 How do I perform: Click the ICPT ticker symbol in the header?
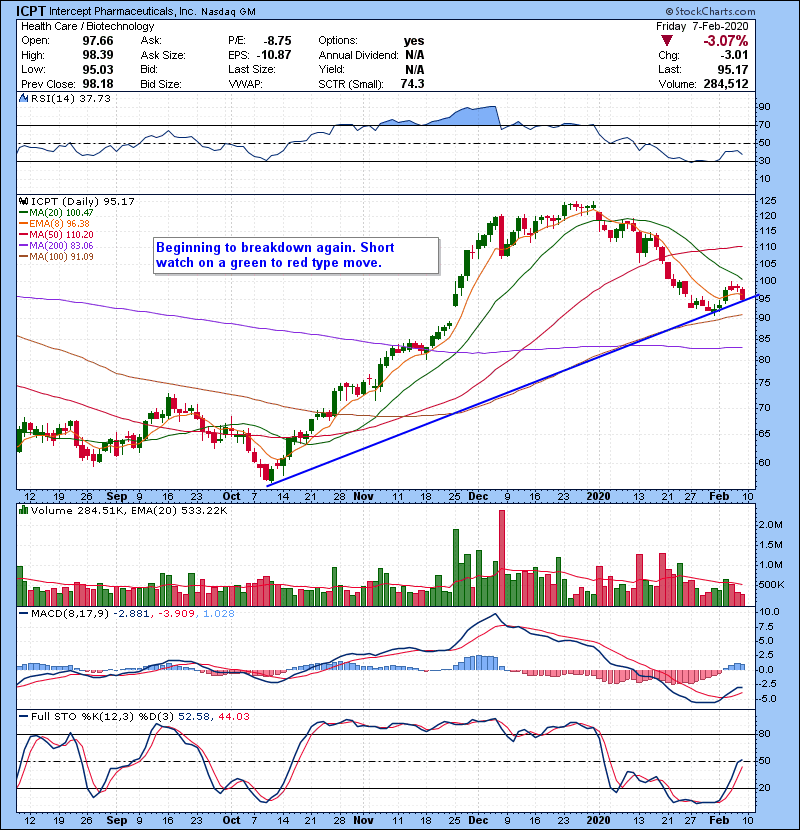pyautogui.click(x=31, y=11)
